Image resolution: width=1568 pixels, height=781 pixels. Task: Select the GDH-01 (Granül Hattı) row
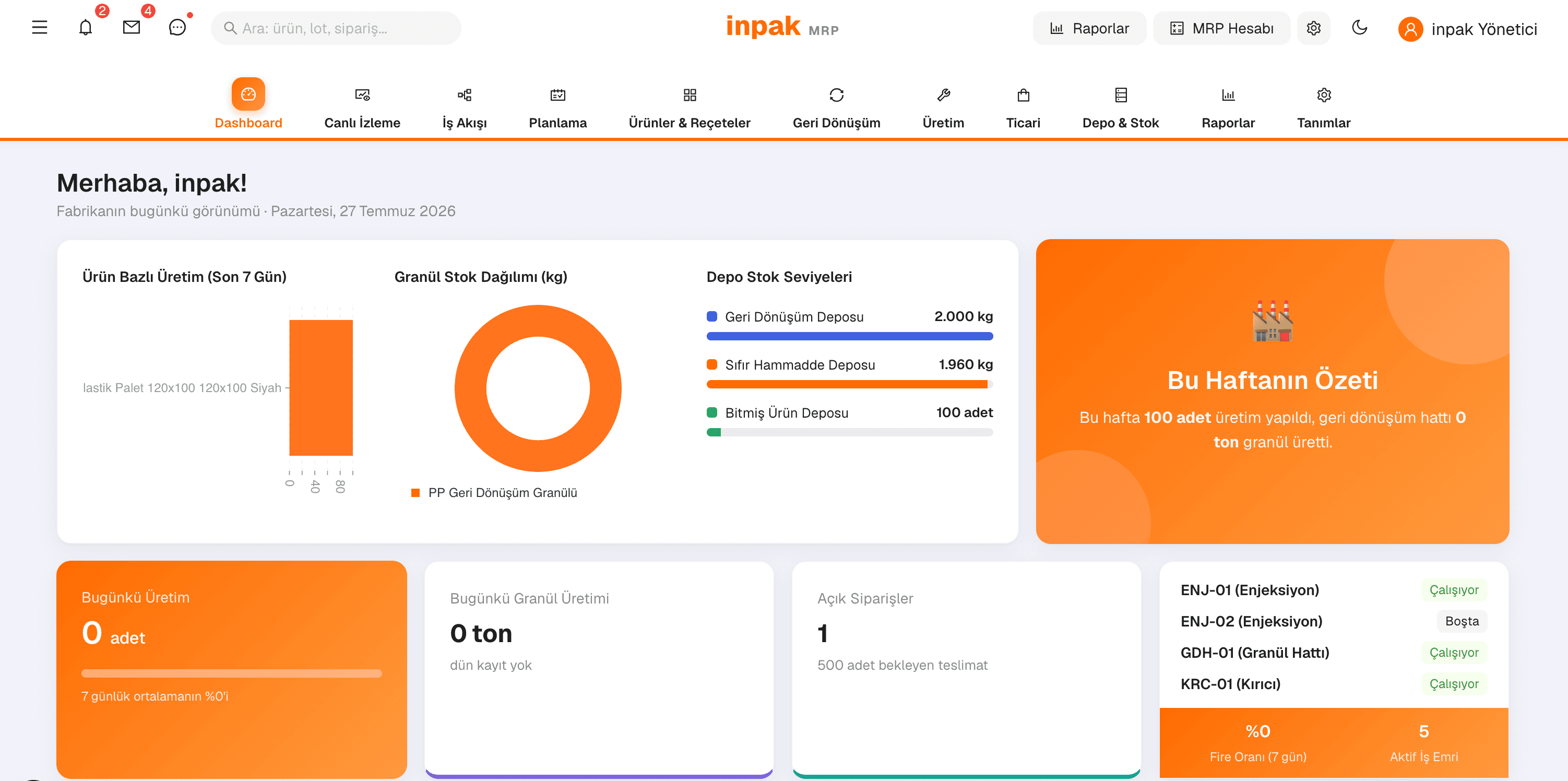click(1333, 653)
